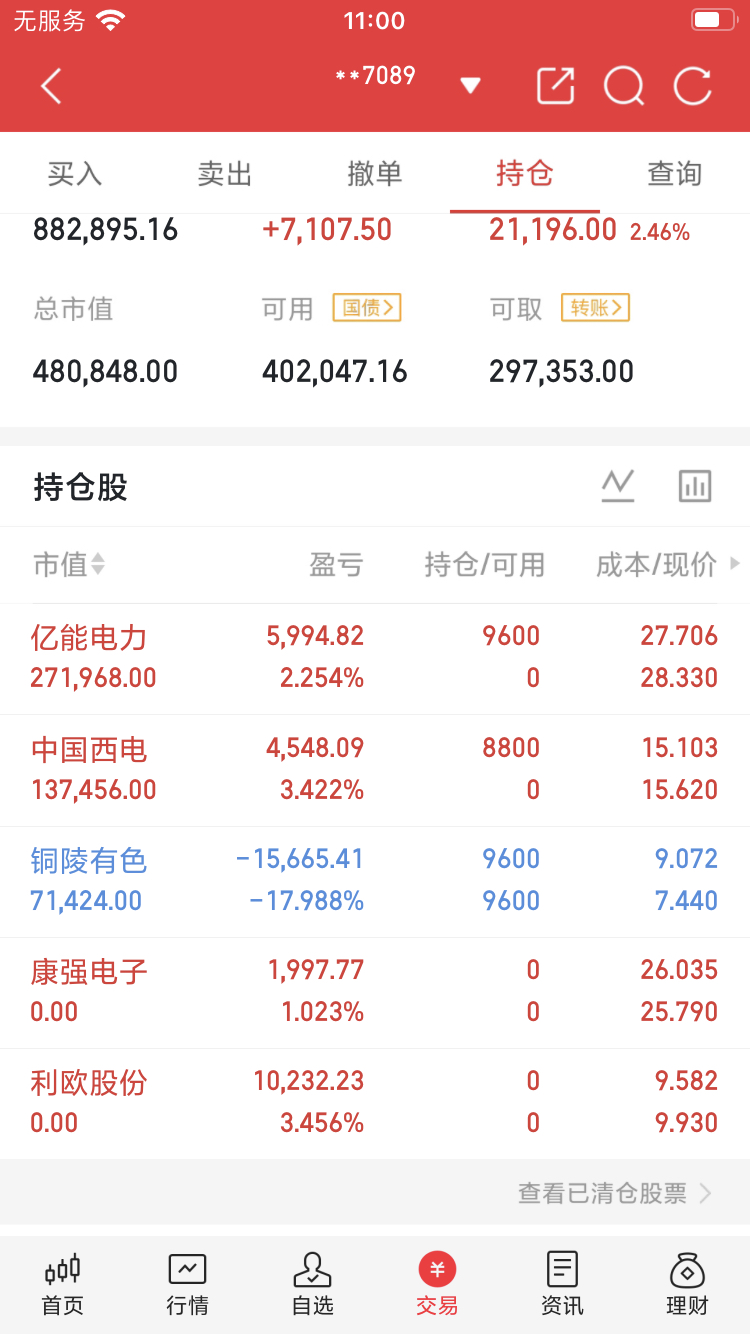This screenshot has width=750, height=1334.
Task: Tap the 查看已清仓股票 link
Action: coord(614,1193)
